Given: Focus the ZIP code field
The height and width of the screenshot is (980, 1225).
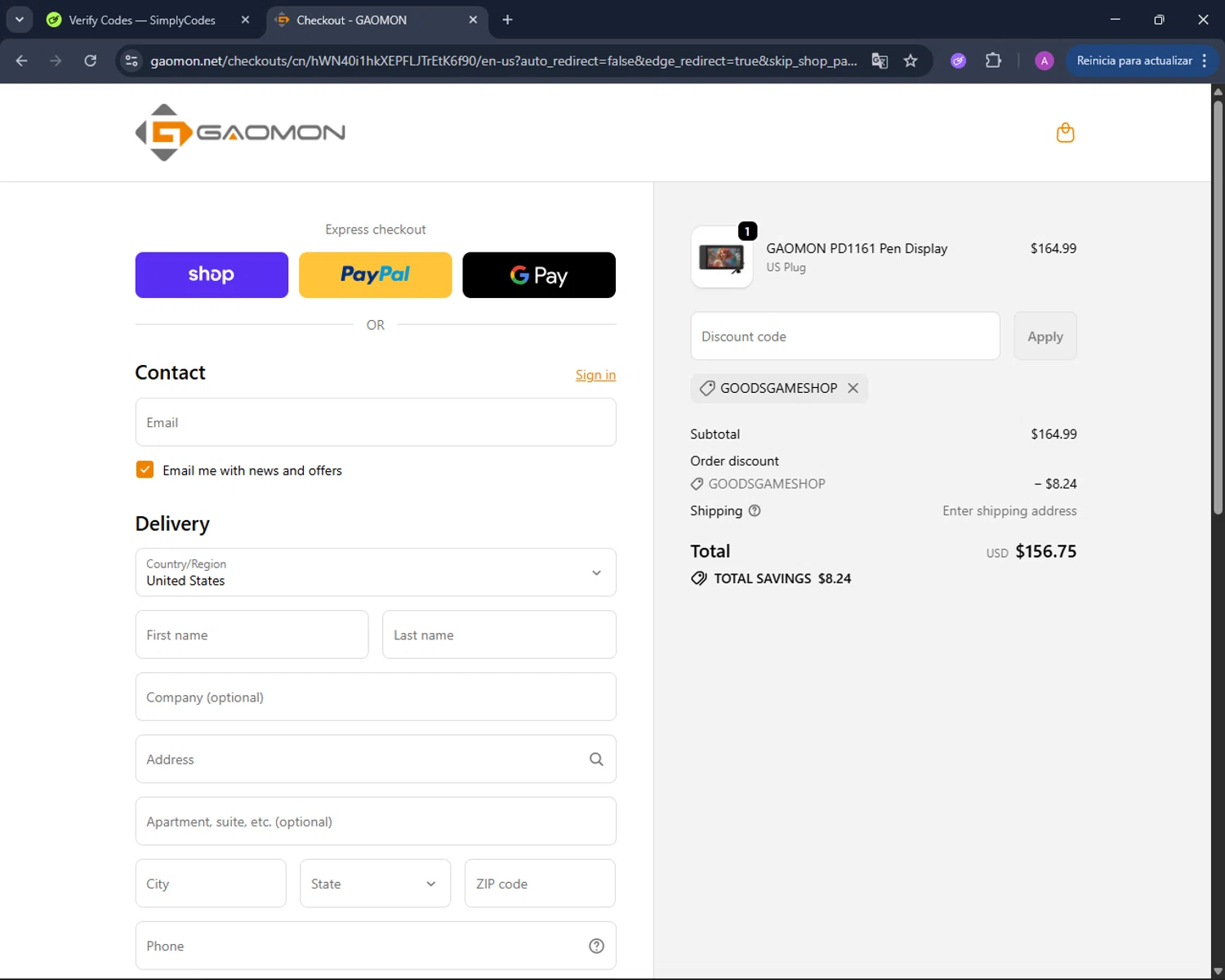Looking at the screenshot, I should [540, 884].
